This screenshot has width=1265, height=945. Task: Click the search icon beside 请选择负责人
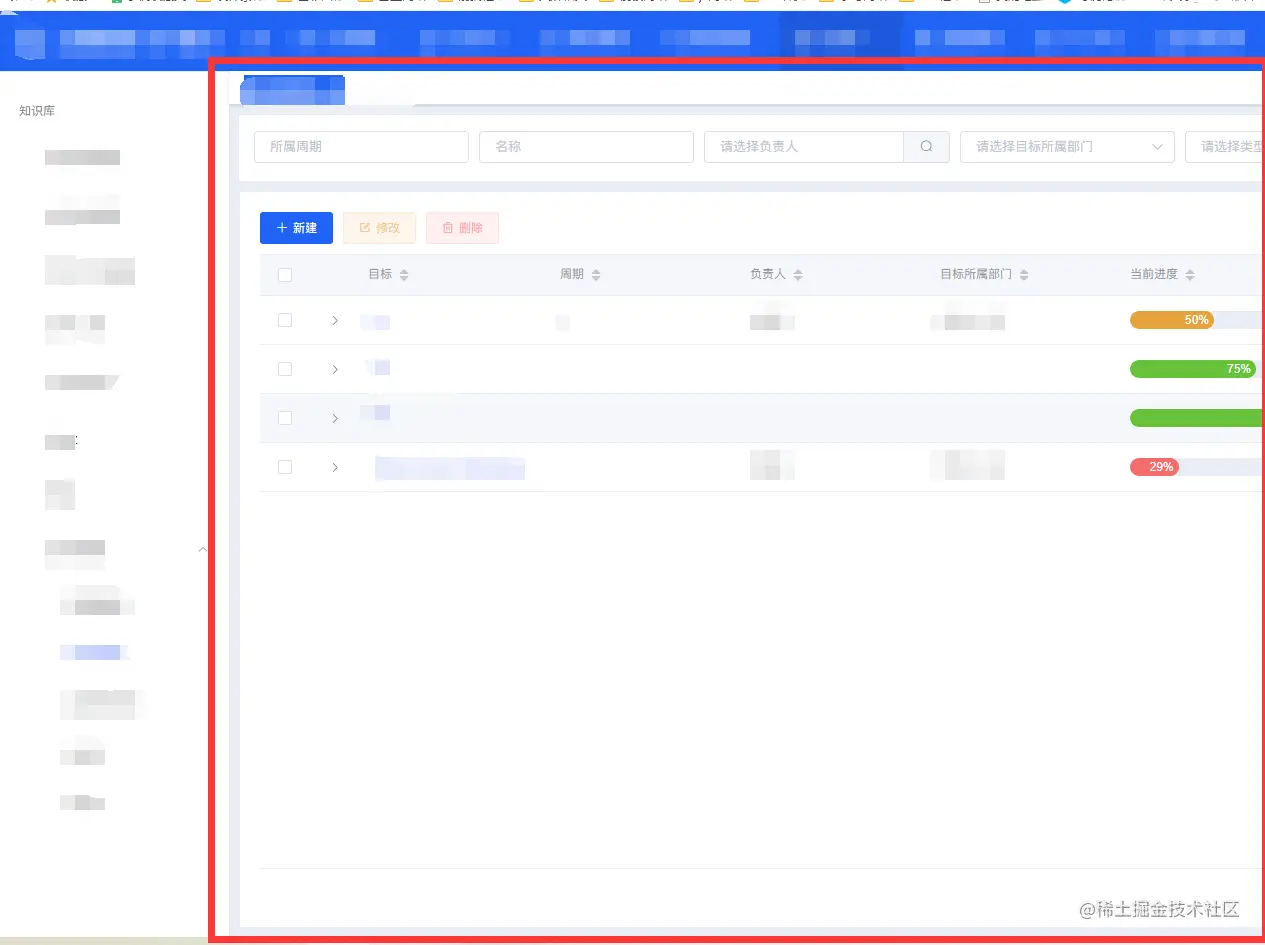(x=927, y=146)
